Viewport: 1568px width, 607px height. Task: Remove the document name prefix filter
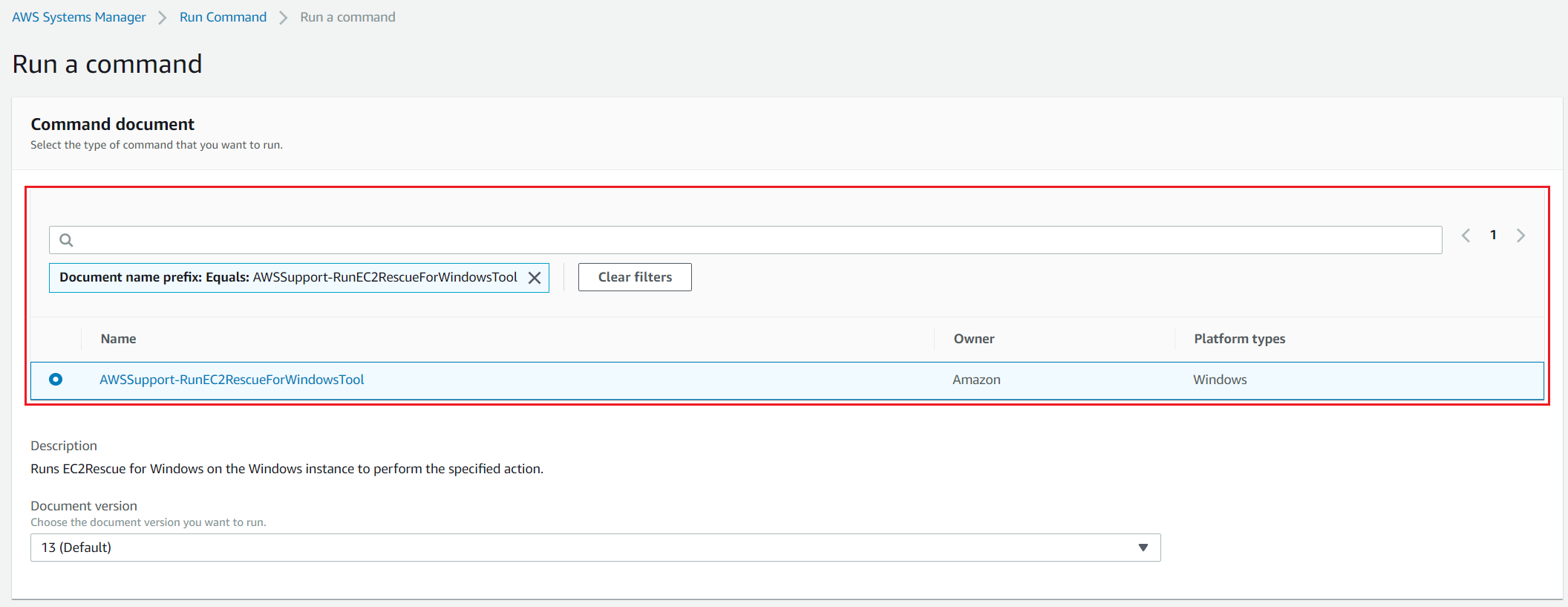pyautogui.click(x=534, y=278)
